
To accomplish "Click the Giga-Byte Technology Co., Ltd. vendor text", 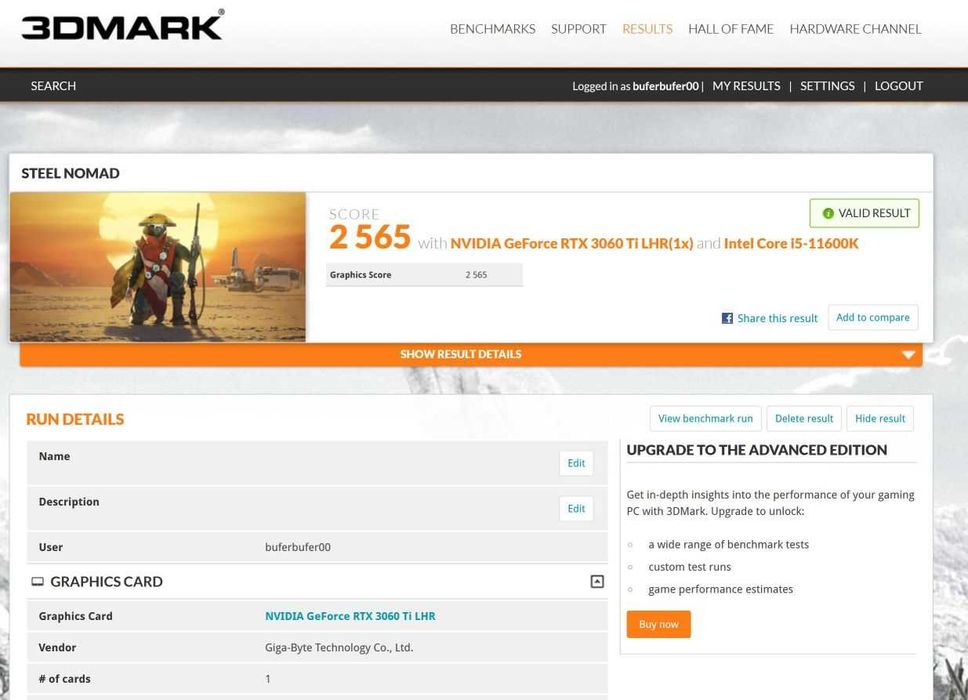I will pos(339,648).
